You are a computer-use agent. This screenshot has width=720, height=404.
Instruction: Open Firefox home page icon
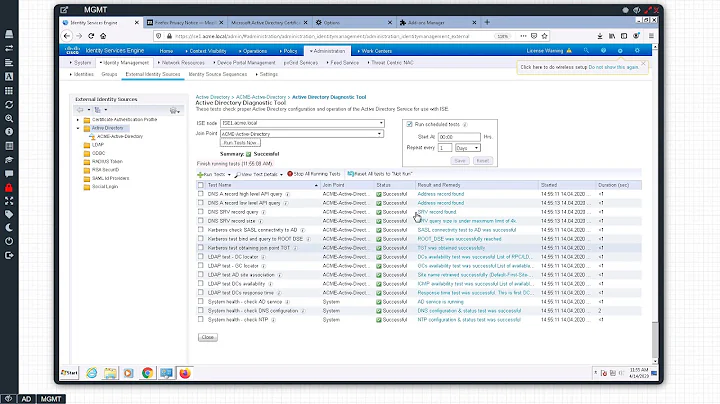[x=103, y=36]
